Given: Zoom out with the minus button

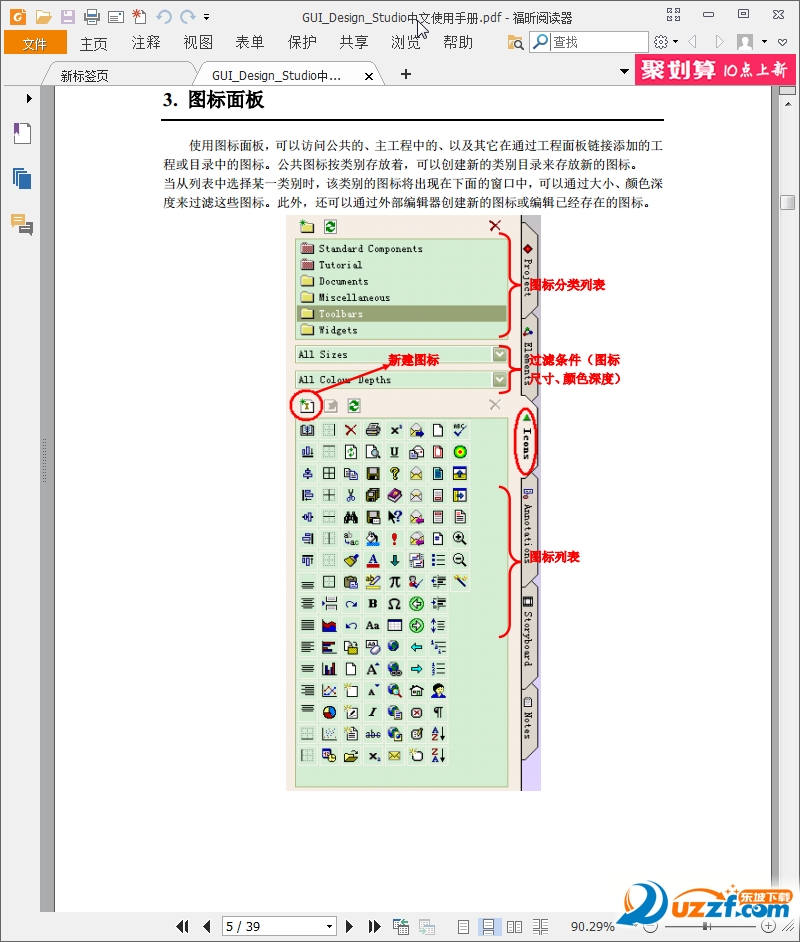Looking at the screenshot, I should pos(649,927).
